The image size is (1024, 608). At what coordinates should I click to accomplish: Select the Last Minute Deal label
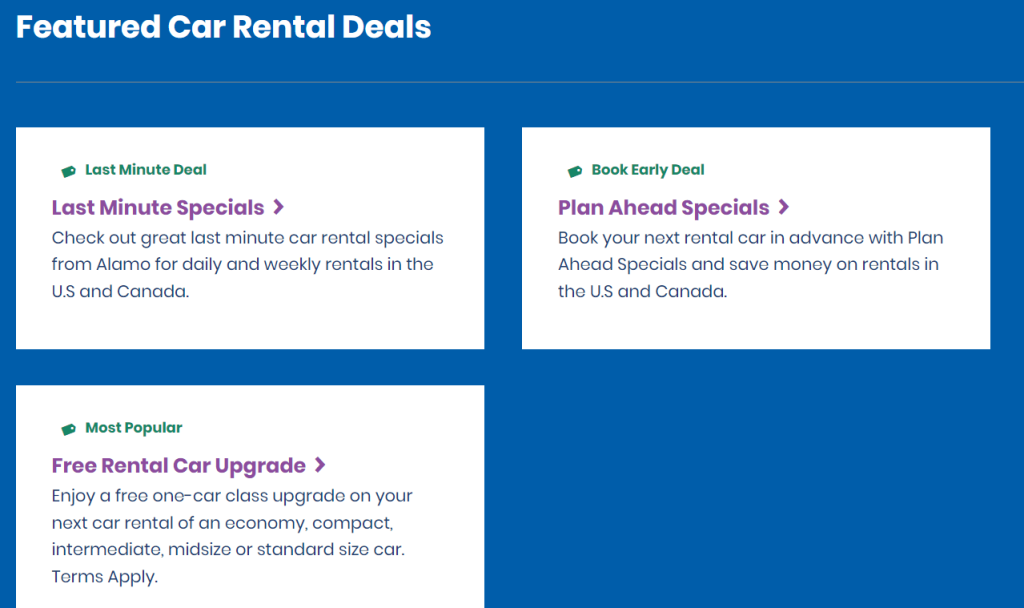point(146,170)
